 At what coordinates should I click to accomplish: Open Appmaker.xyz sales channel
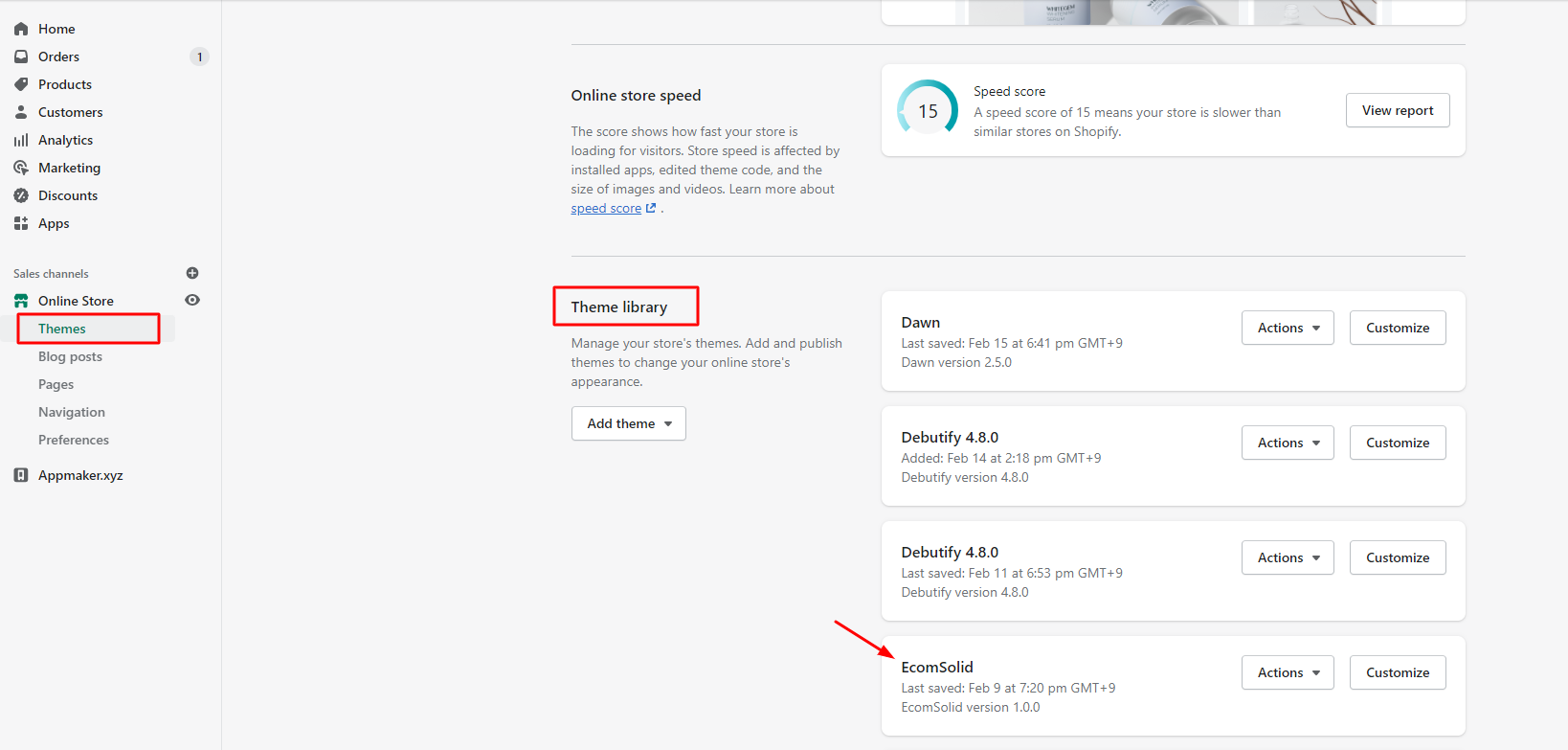[x=80, y=475]
